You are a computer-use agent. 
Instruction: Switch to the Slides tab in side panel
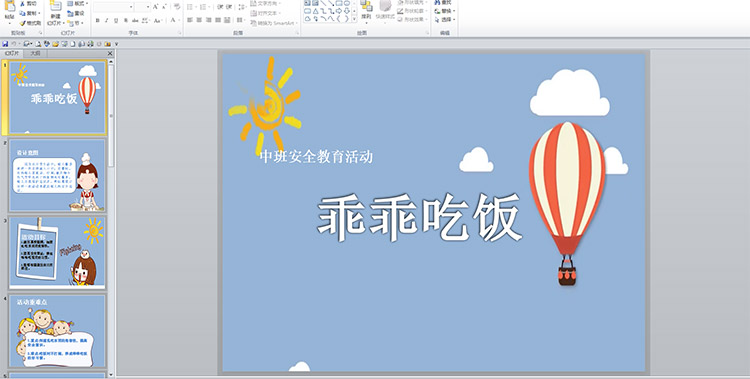[12, 53]
